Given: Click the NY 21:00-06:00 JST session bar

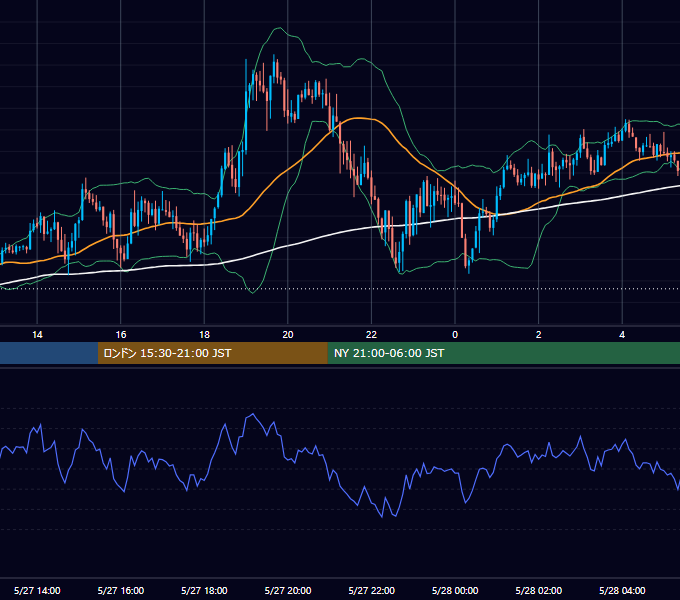Looking at the screenshot, I should click(x=503, y=353).
